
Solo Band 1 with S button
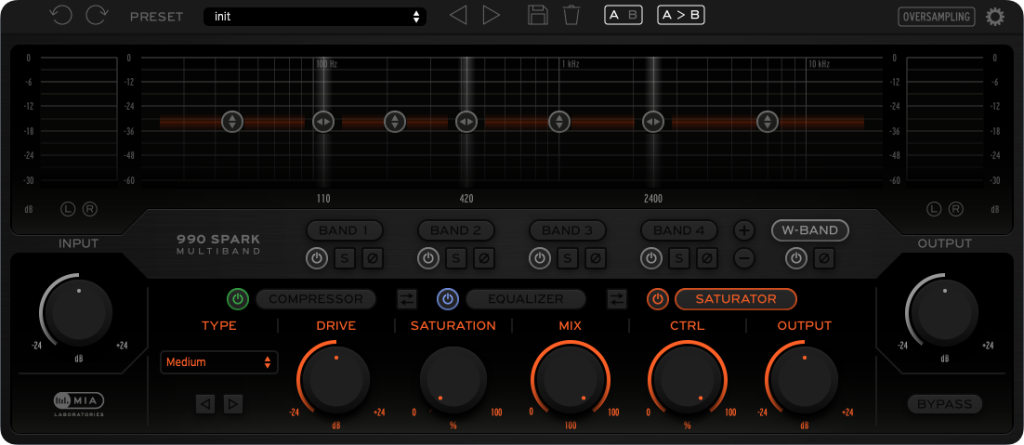345,258
